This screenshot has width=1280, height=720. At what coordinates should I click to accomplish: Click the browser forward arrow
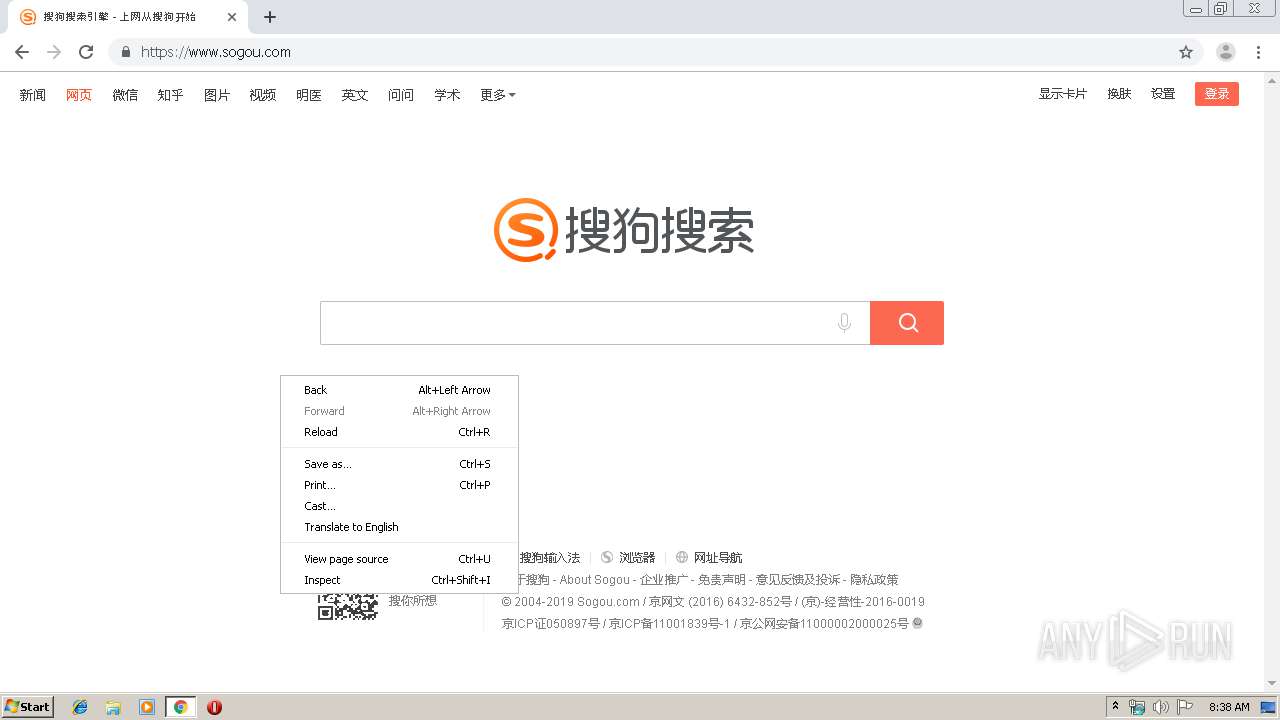click(54, 52)
